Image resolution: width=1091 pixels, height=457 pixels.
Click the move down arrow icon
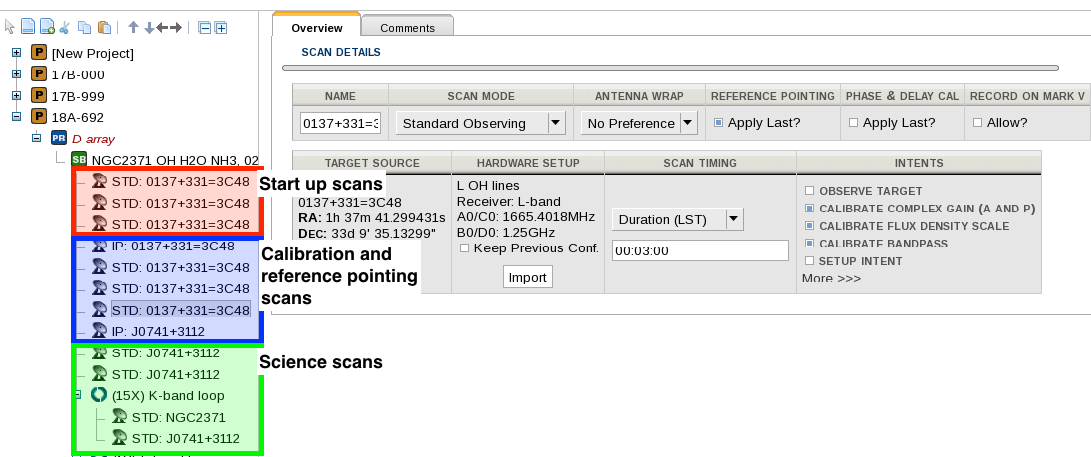pyautogui.click(x=148, y=27)
